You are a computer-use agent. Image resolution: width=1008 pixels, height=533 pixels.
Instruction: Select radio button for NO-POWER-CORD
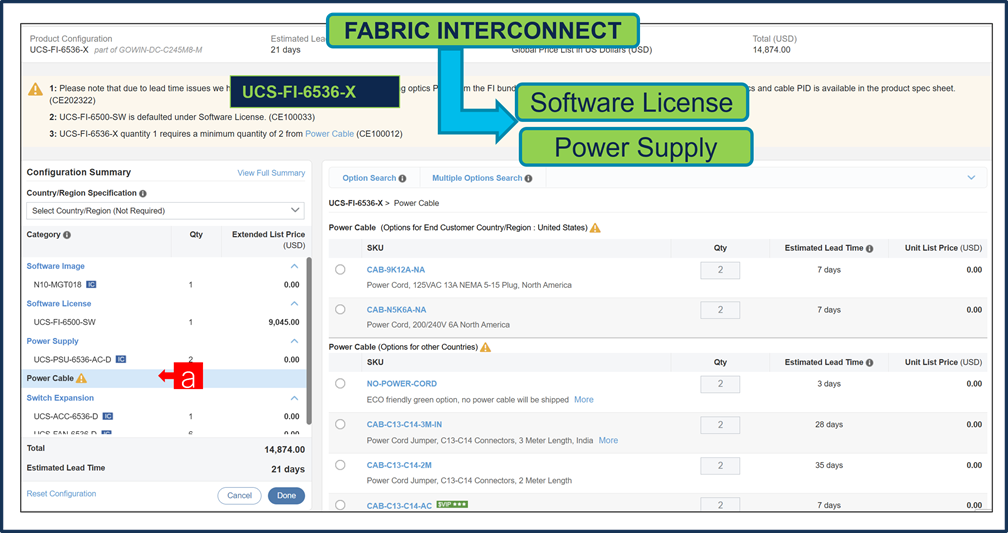(x=340, y=383)
